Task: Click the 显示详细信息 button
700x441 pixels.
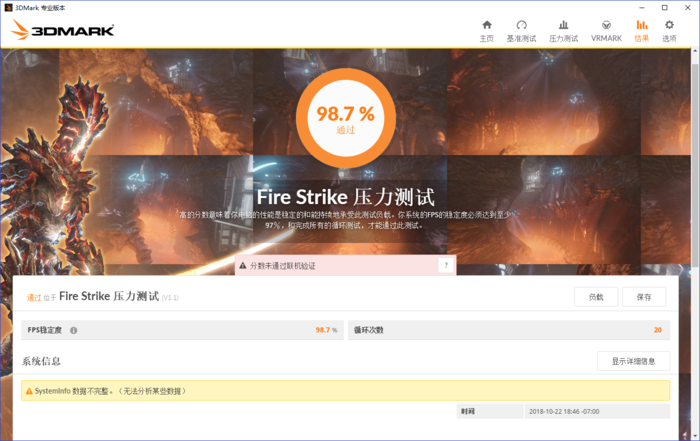Action: point(633,361)
